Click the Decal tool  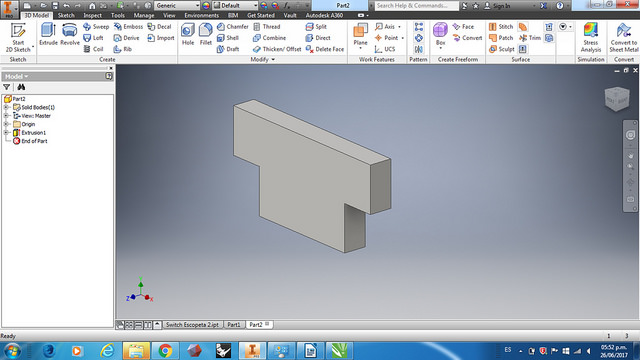[160, 27]
